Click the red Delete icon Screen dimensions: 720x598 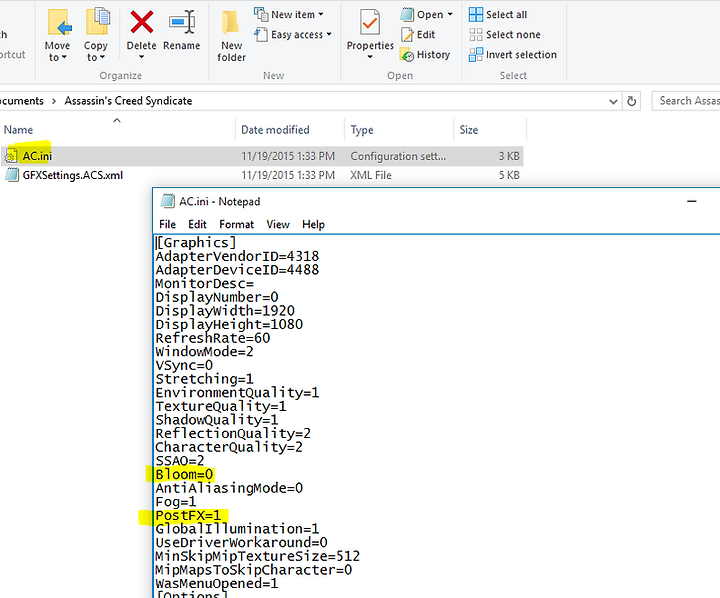click(x=142, y=22)
